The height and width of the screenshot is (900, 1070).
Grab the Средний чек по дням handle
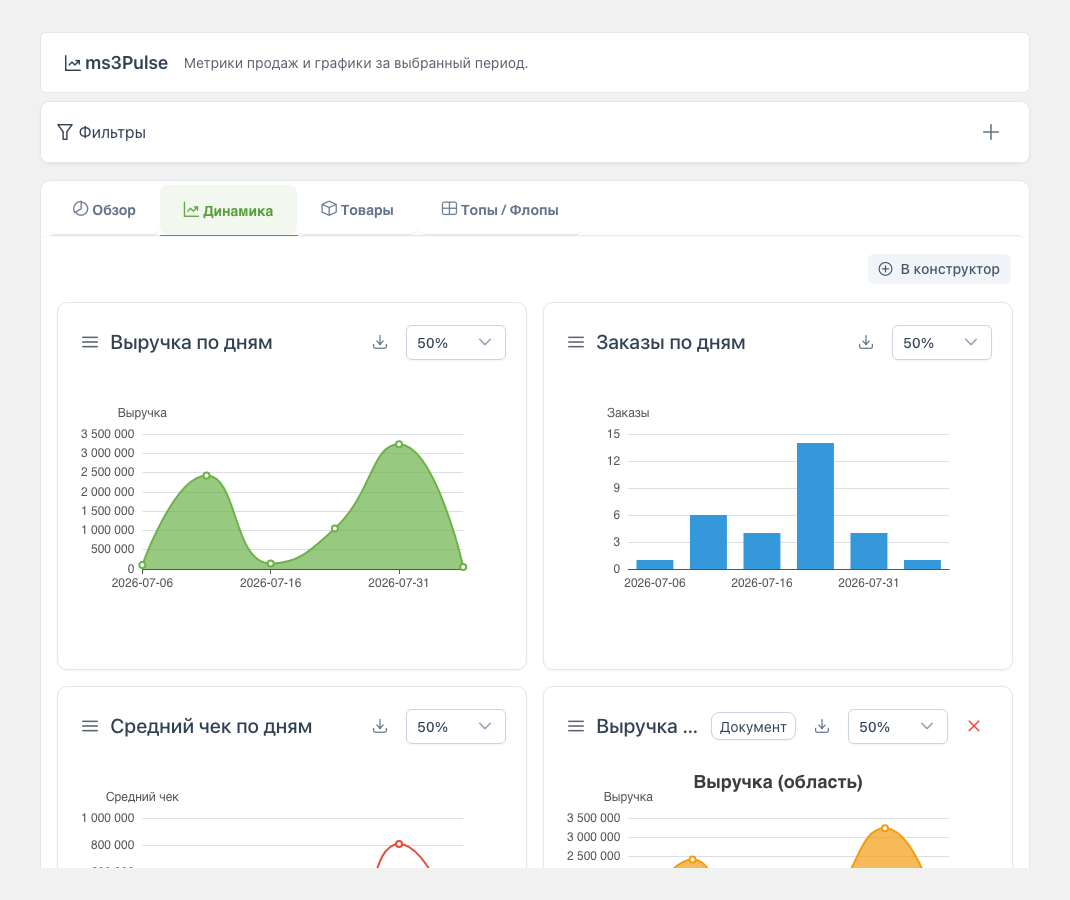click(x=90, y=727)
